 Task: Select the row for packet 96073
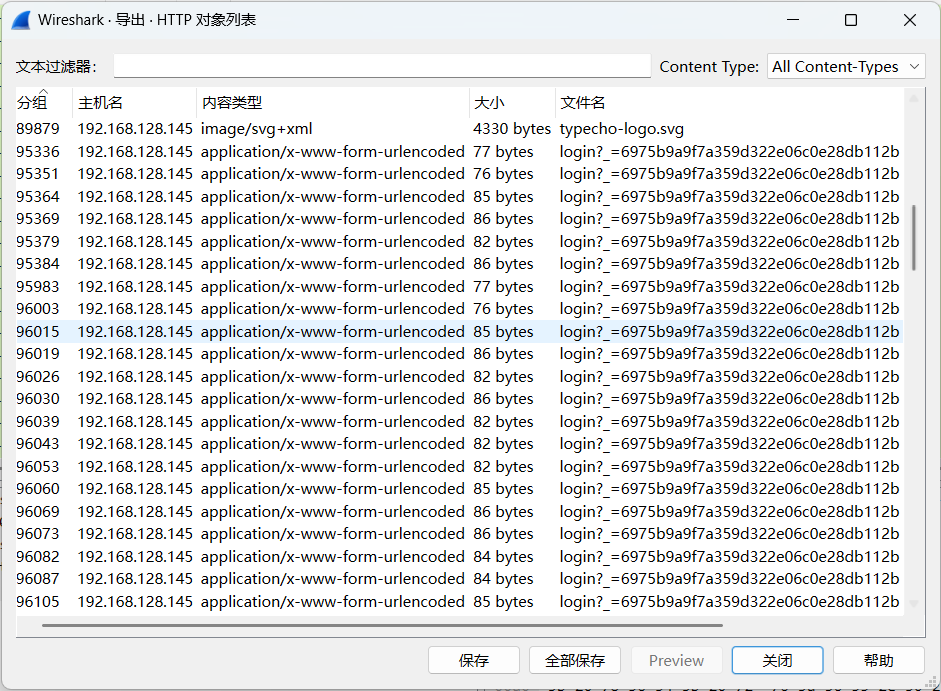pos(459,534)
